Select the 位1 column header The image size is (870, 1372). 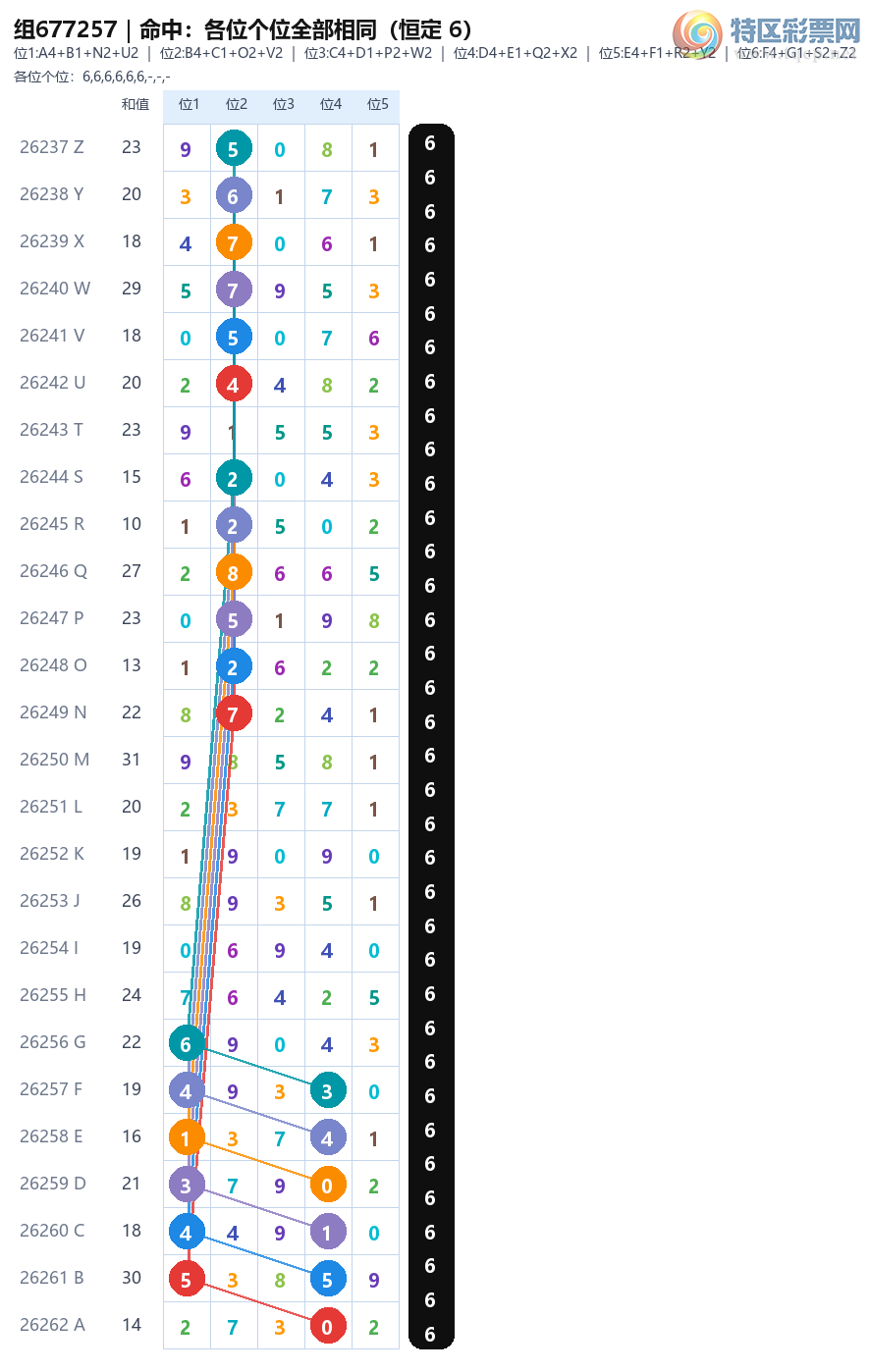tap(189, 104)
